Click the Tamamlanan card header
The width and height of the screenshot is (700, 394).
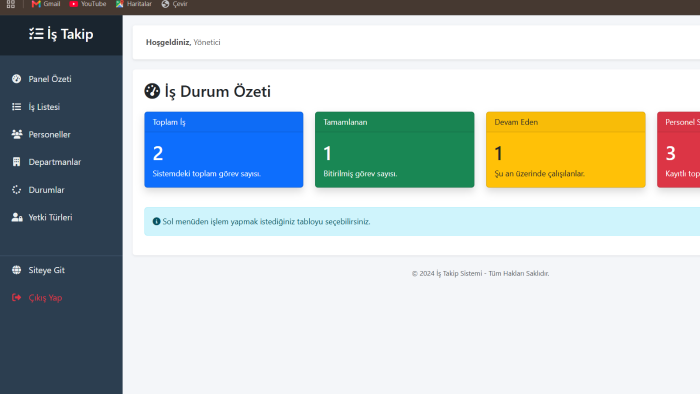click(x=395, y=122)
